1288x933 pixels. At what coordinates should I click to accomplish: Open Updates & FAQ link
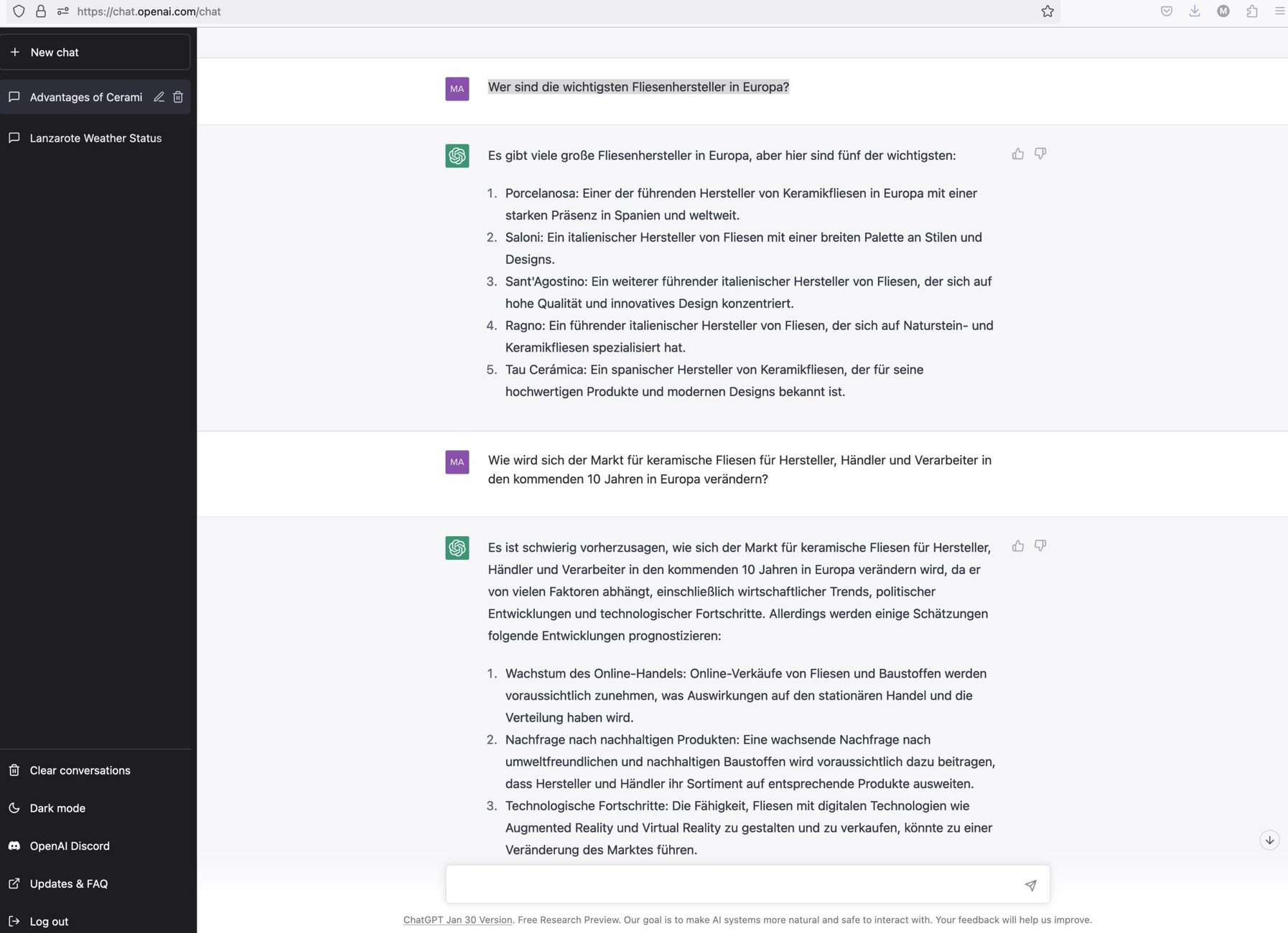pyautogui.click(x=68, y=883)
